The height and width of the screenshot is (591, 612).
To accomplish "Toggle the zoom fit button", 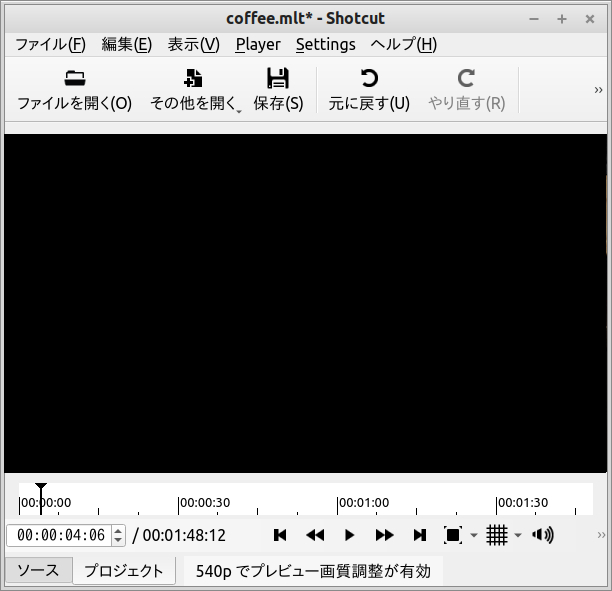I will tap(453, 536).
